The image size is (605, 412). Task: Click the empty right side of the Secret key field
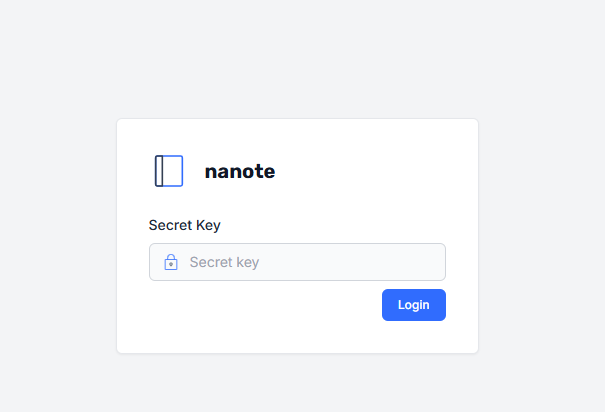tap(367, 262)
